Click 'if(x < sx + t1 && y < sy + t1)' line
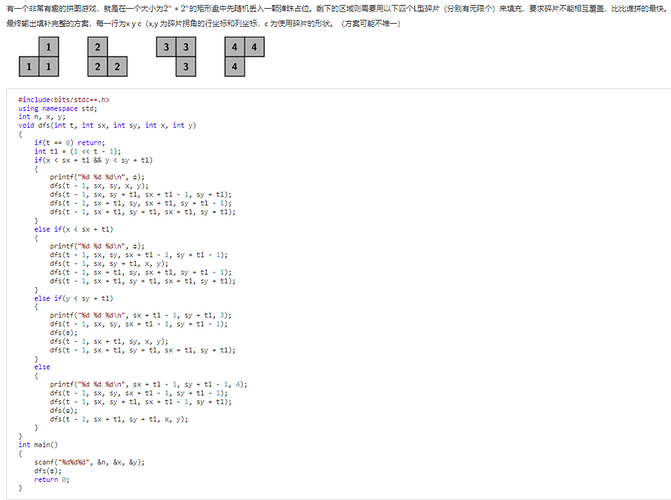The height and width of the screenshot is (500, 671). 93,160
